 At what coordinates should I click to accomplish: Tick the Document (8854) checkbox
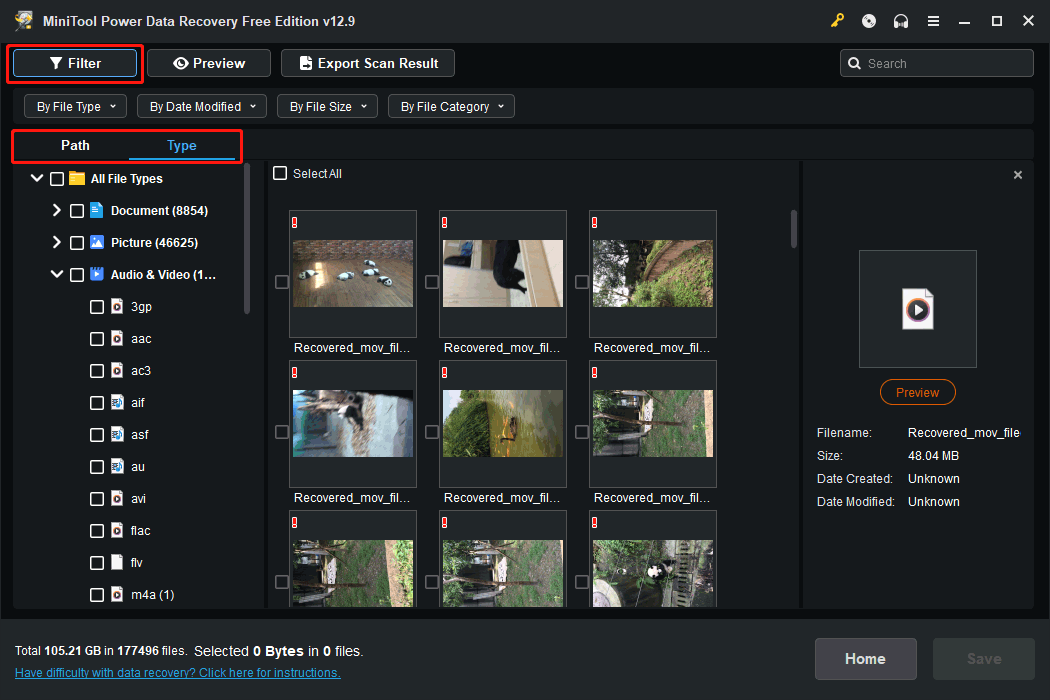(77, 211)
